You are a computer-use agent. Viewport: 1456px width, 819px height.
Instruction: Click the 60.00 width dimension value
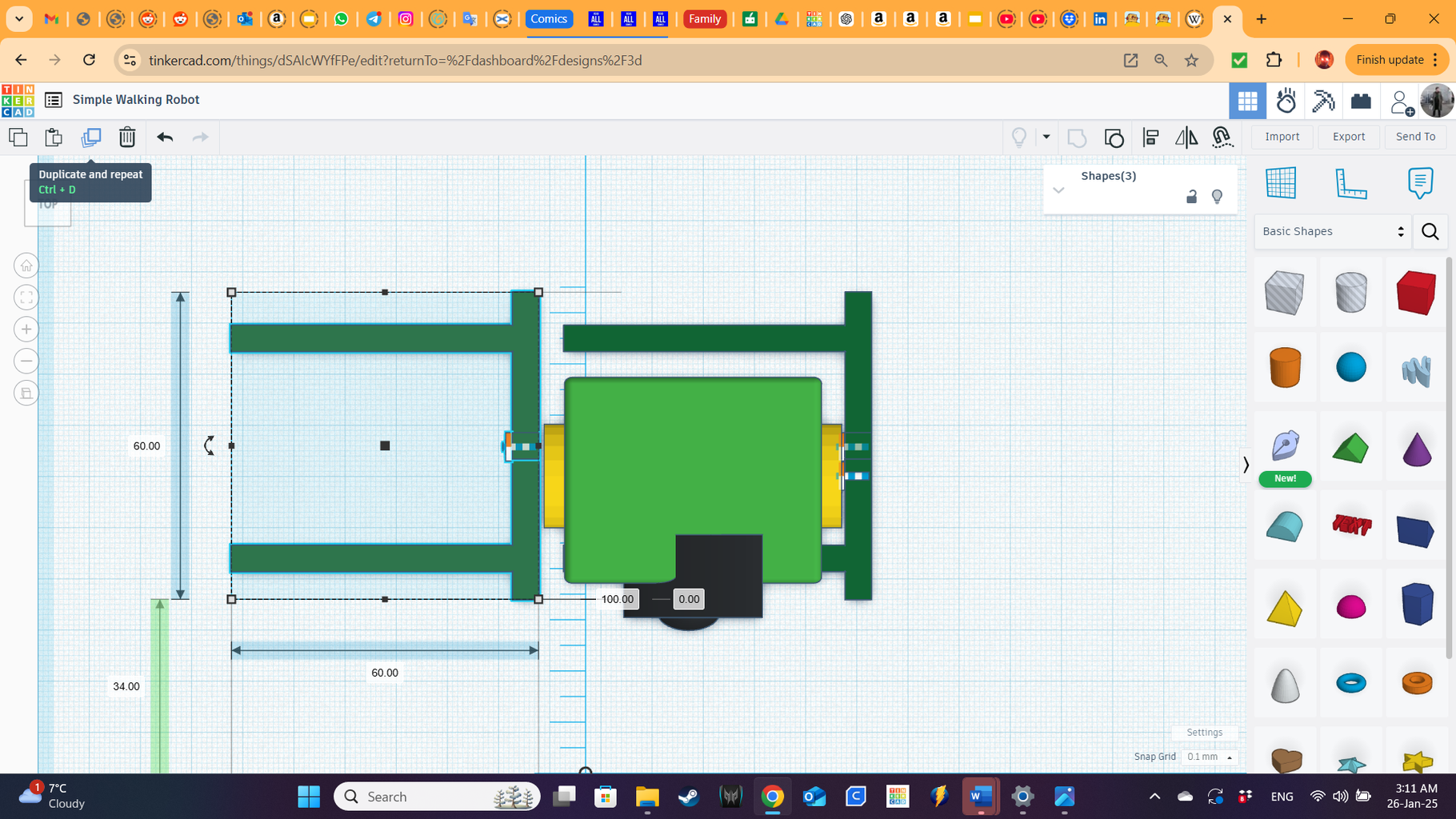pyautogui.click(x=385, y=673)
